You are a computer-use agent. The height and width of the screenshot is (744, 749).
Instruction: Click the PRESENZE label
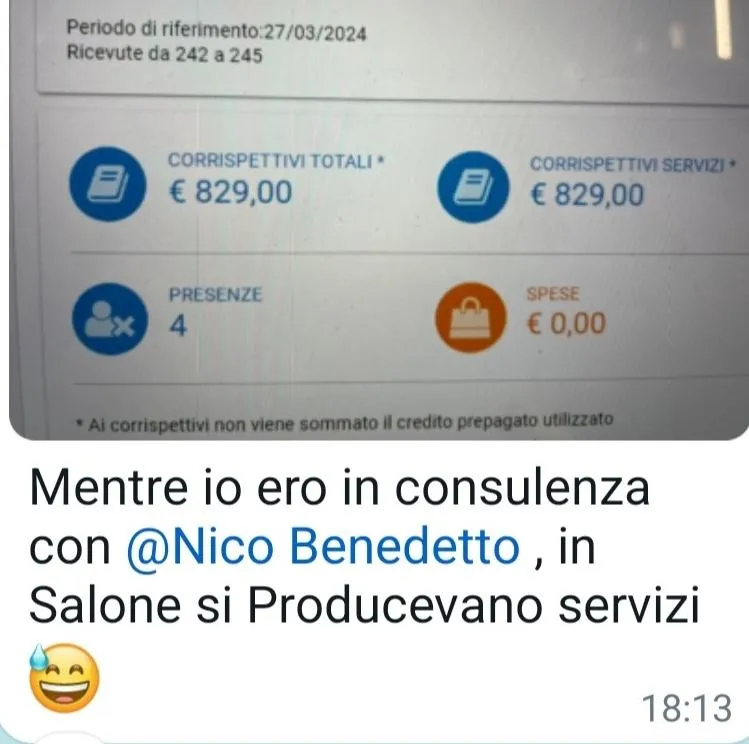pyautogui.click(x=215, y=295)
